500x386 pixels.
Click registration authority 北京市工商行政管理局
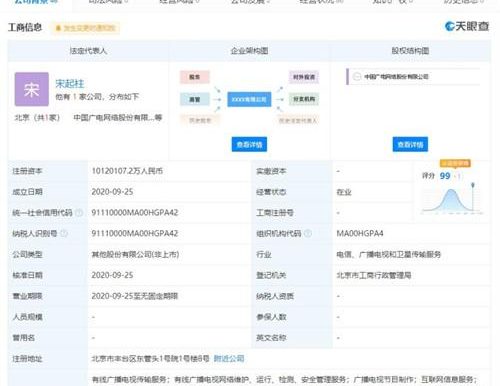click(374, 275)
